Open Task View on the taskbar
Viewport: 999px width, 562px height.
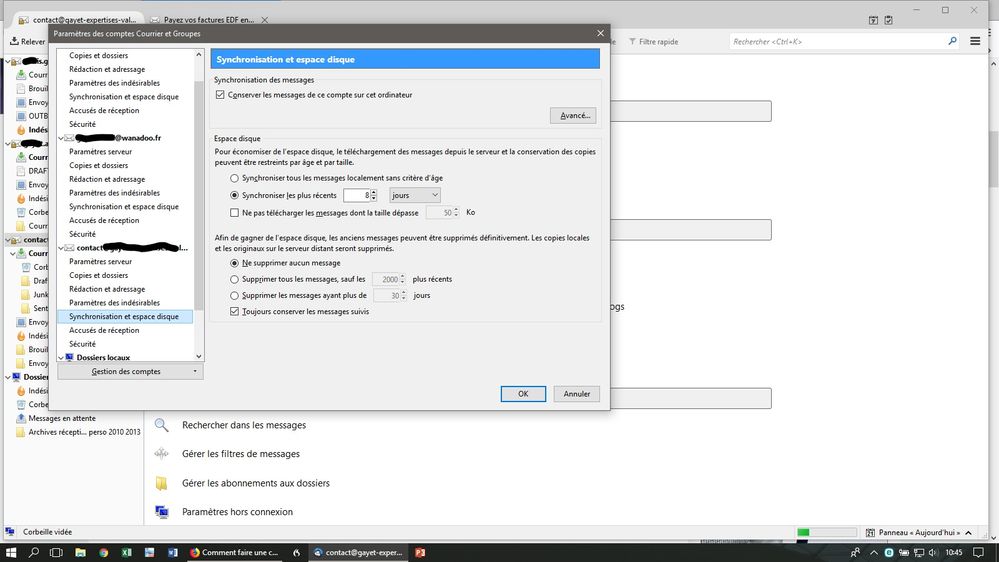pyautogui.click(x=56, y=552)
